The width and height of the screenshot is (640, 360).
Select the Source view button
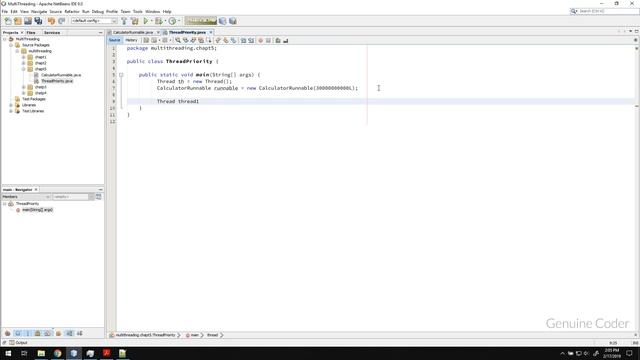114,40
